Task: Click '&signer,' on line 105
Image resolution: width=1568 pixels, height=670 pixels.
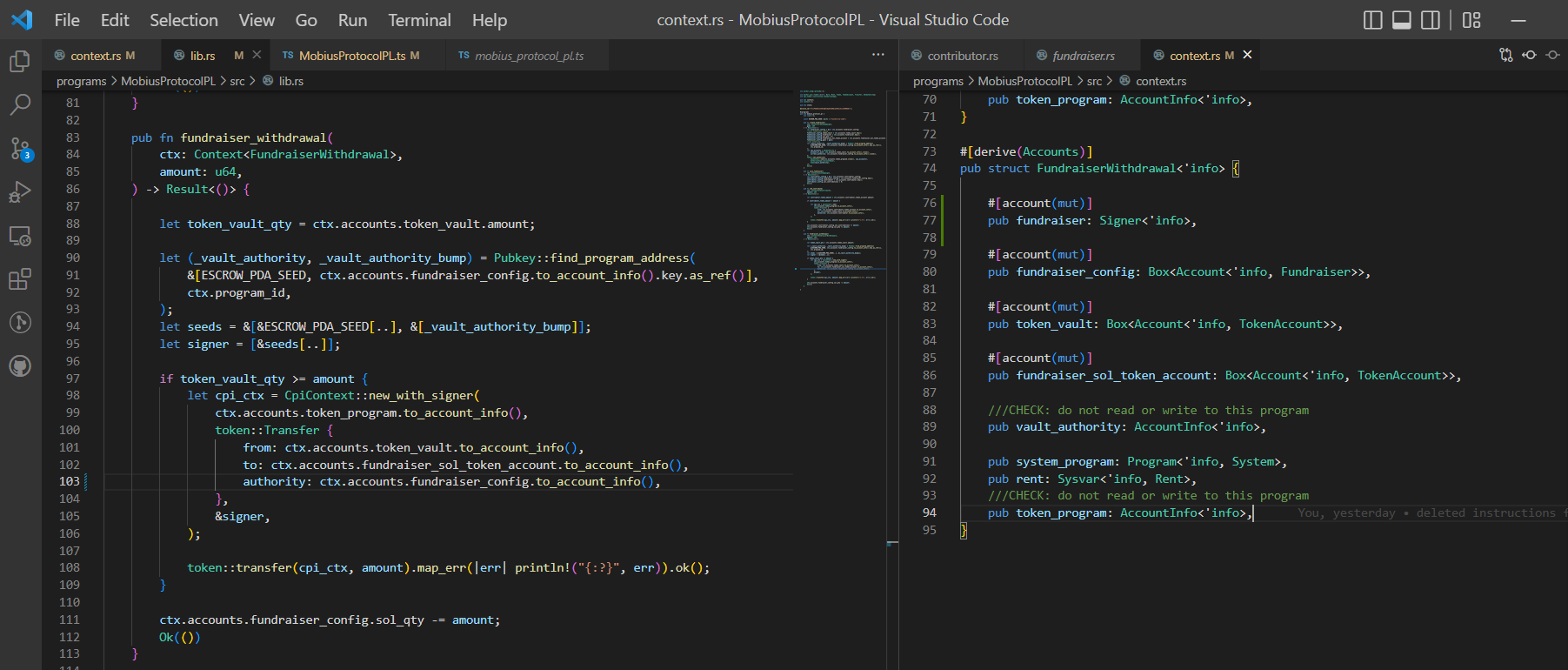Action: [243, 516]
